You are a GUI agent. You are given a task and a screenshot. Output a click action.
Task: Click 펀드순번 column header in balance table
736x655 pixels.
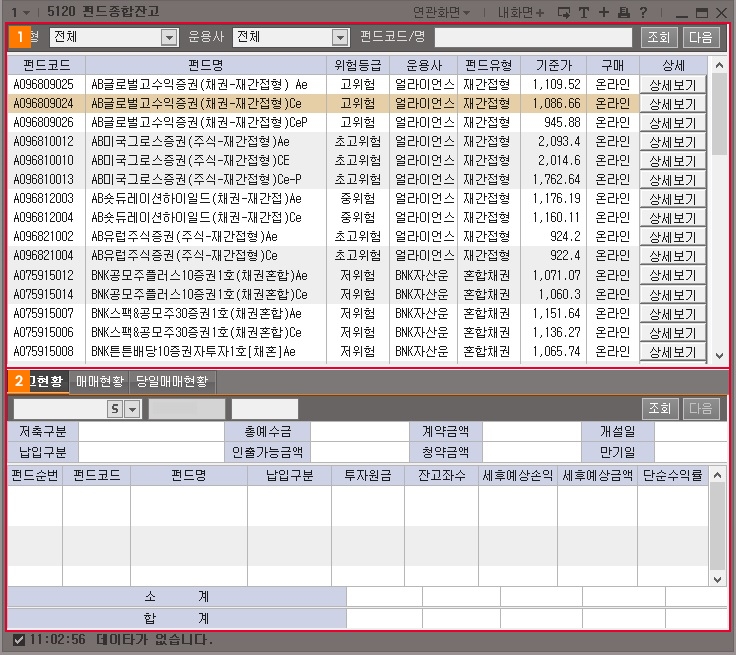[x=35, y=476]
